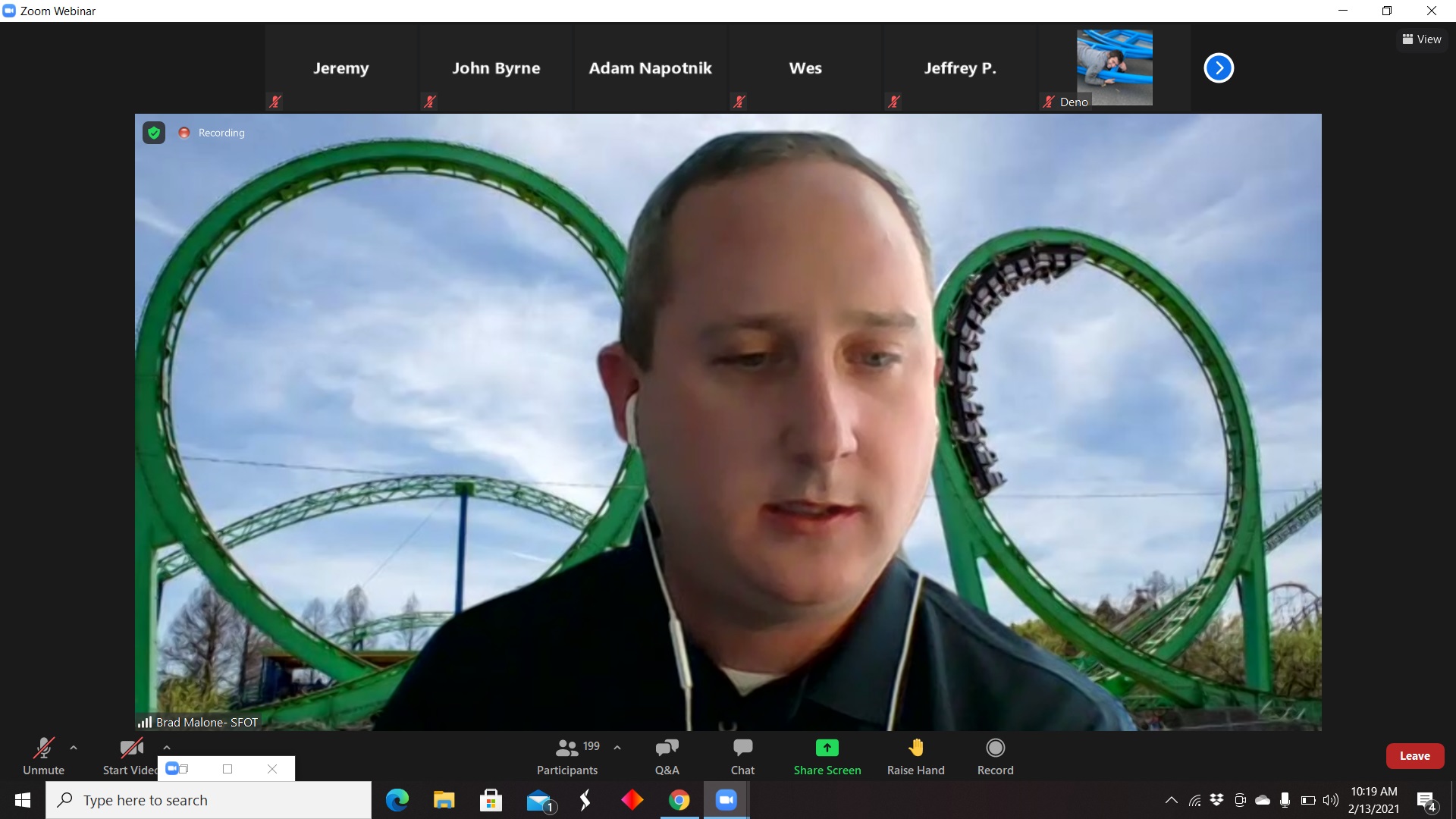Expand audio options arrow beside Unmute

pos(74,748)
